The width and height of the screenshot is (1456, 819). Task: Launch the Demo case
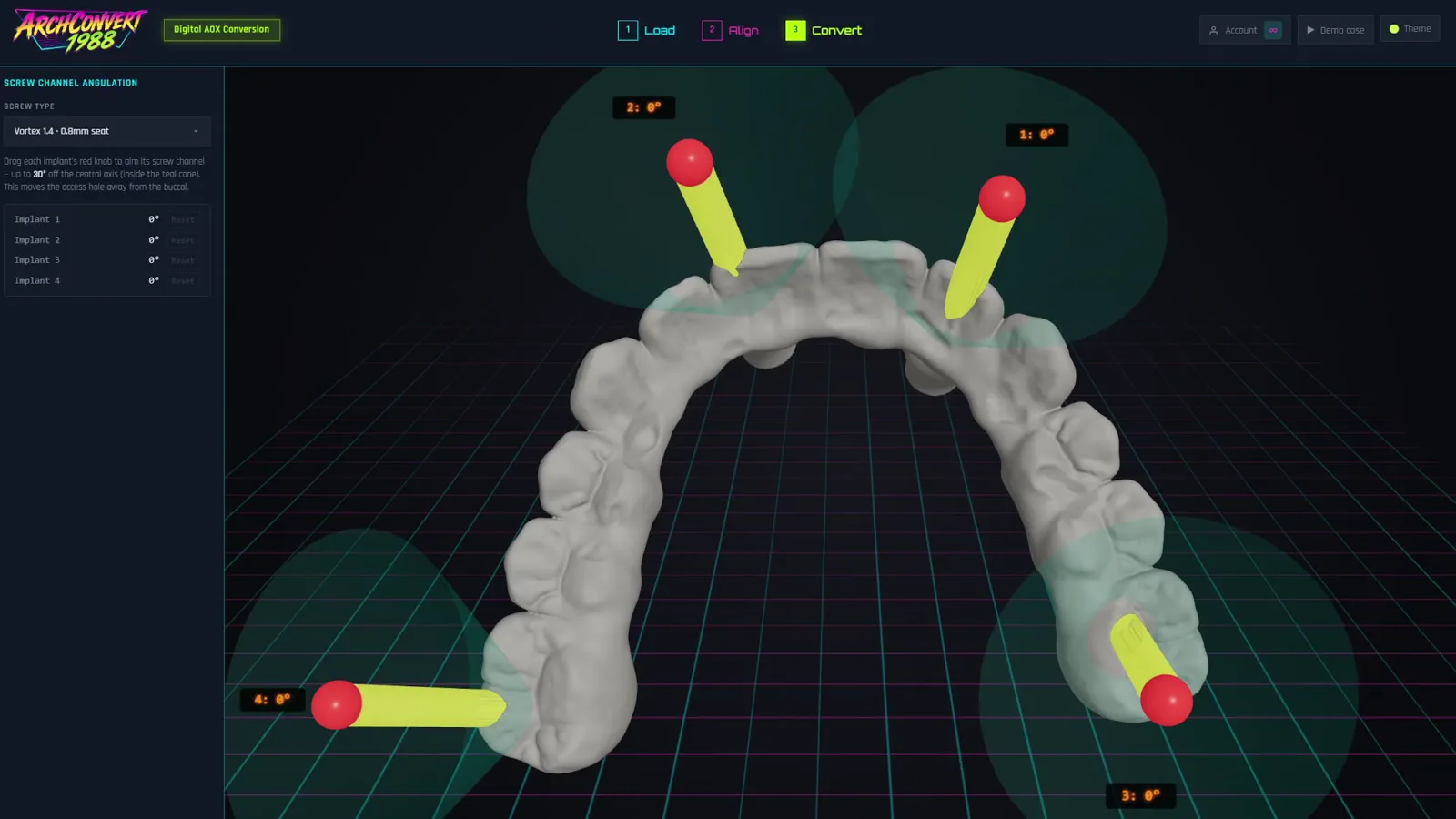tap(1335, 30)
